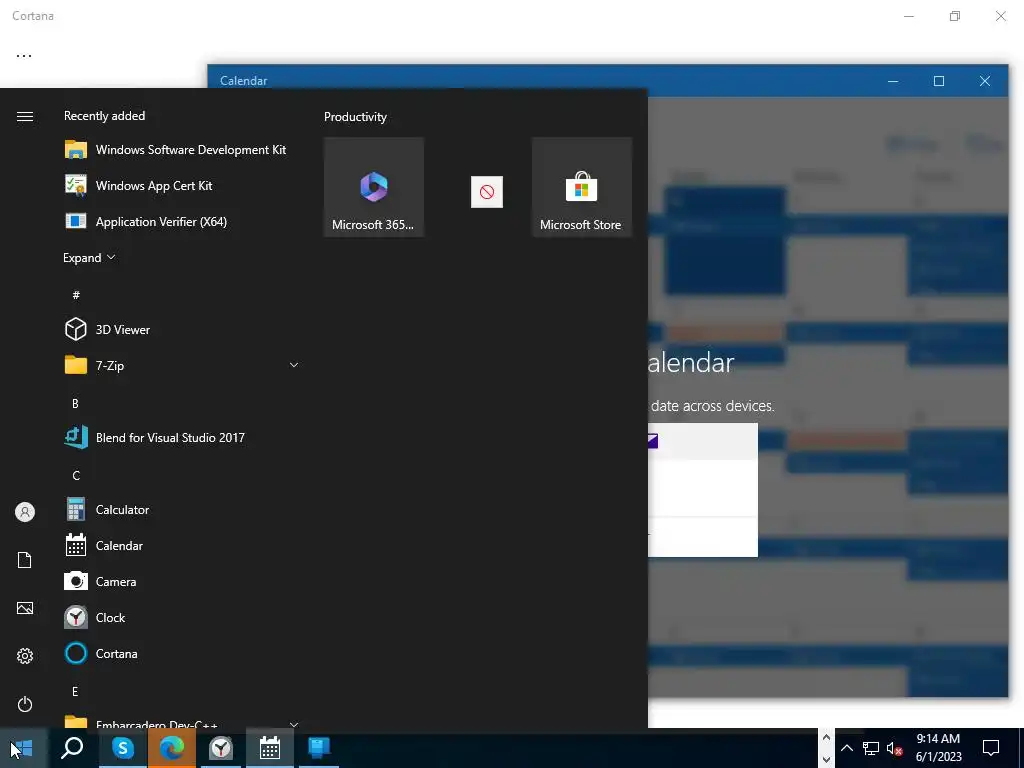Restore down the Cortana window
The height and width of the screenshot is (768, 1024).
955,16
